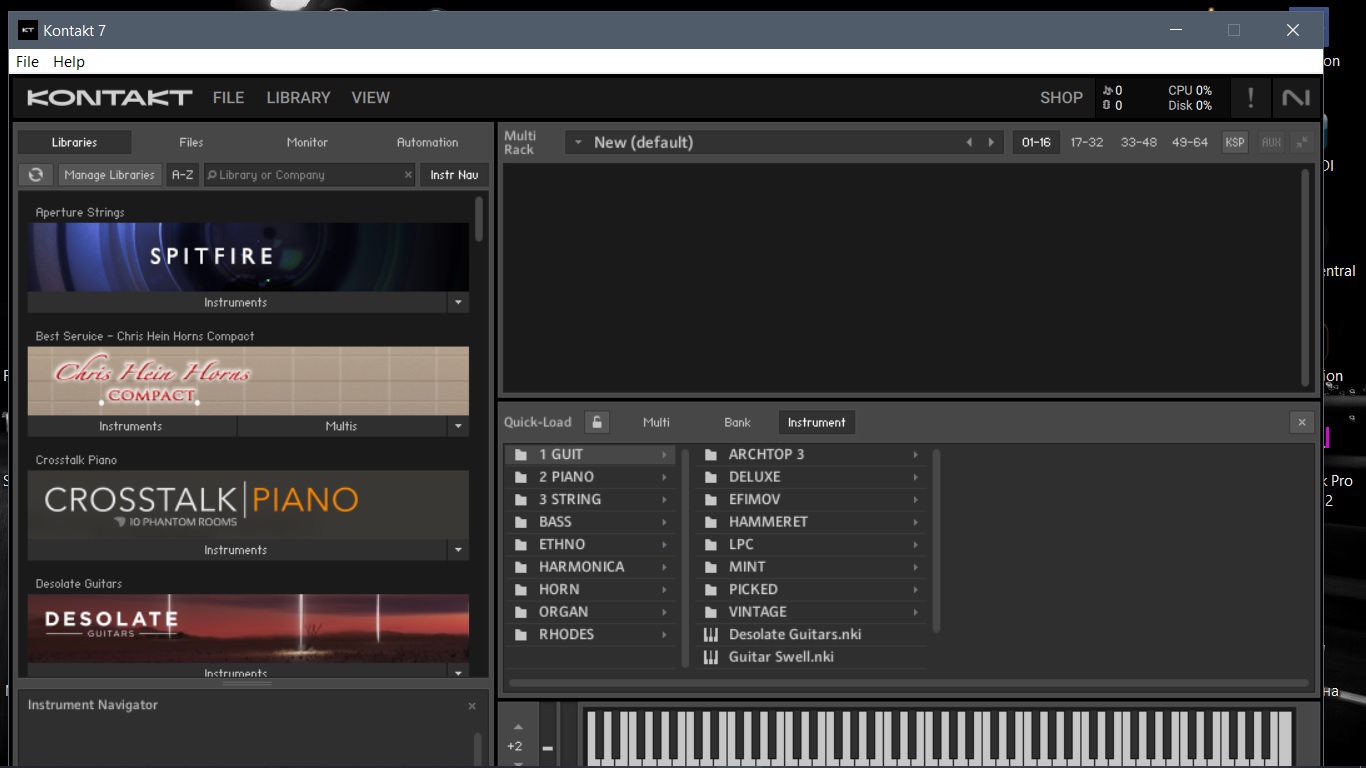Viewport: 1366px width, 768px height.
Task: Click the folder icon beside BASS
Action: pos(521,522)
